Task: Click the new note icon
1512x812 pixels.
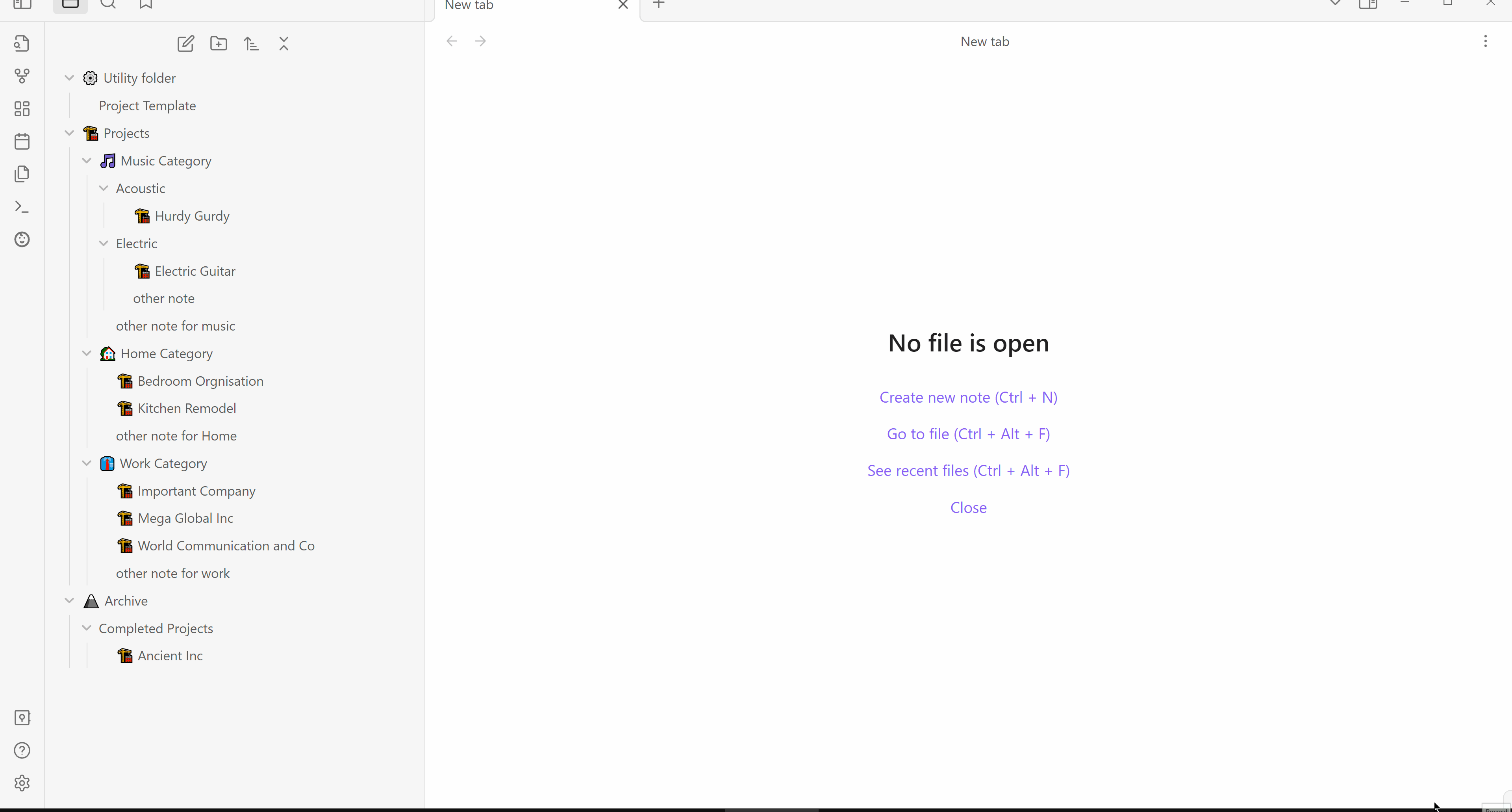Action: coord(185,43)
